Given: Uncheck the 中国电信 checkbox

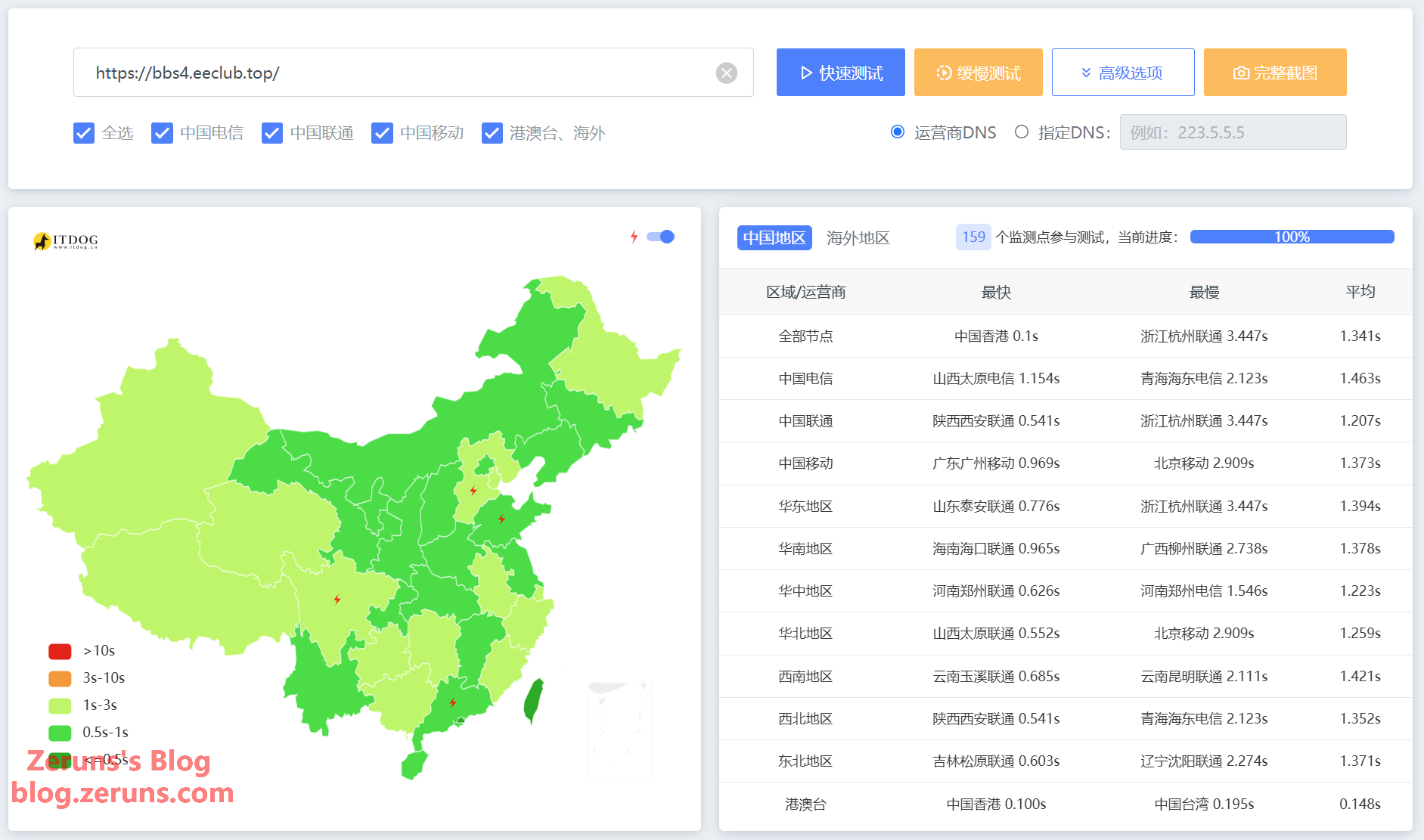Looking at the screenshot, I should [162, 133].
